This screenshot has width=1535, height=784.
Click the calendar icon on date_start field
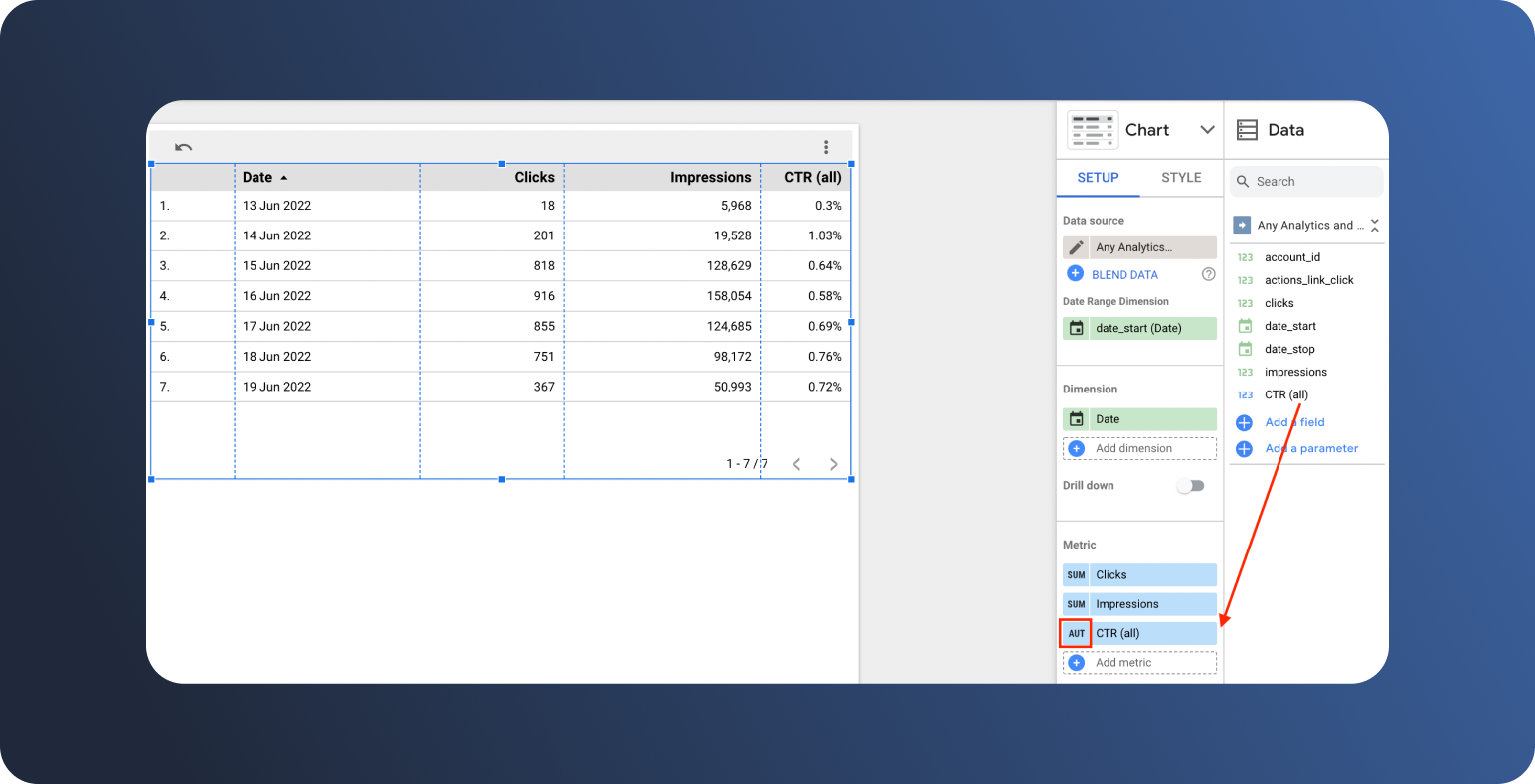click(1245, 325)
